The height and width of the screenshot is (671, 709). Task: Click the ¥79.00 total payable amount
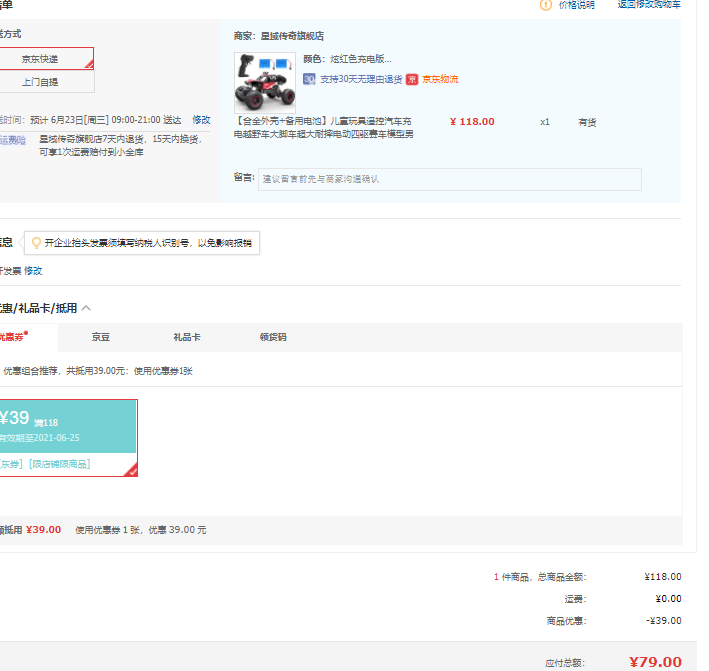coord(655,662)
